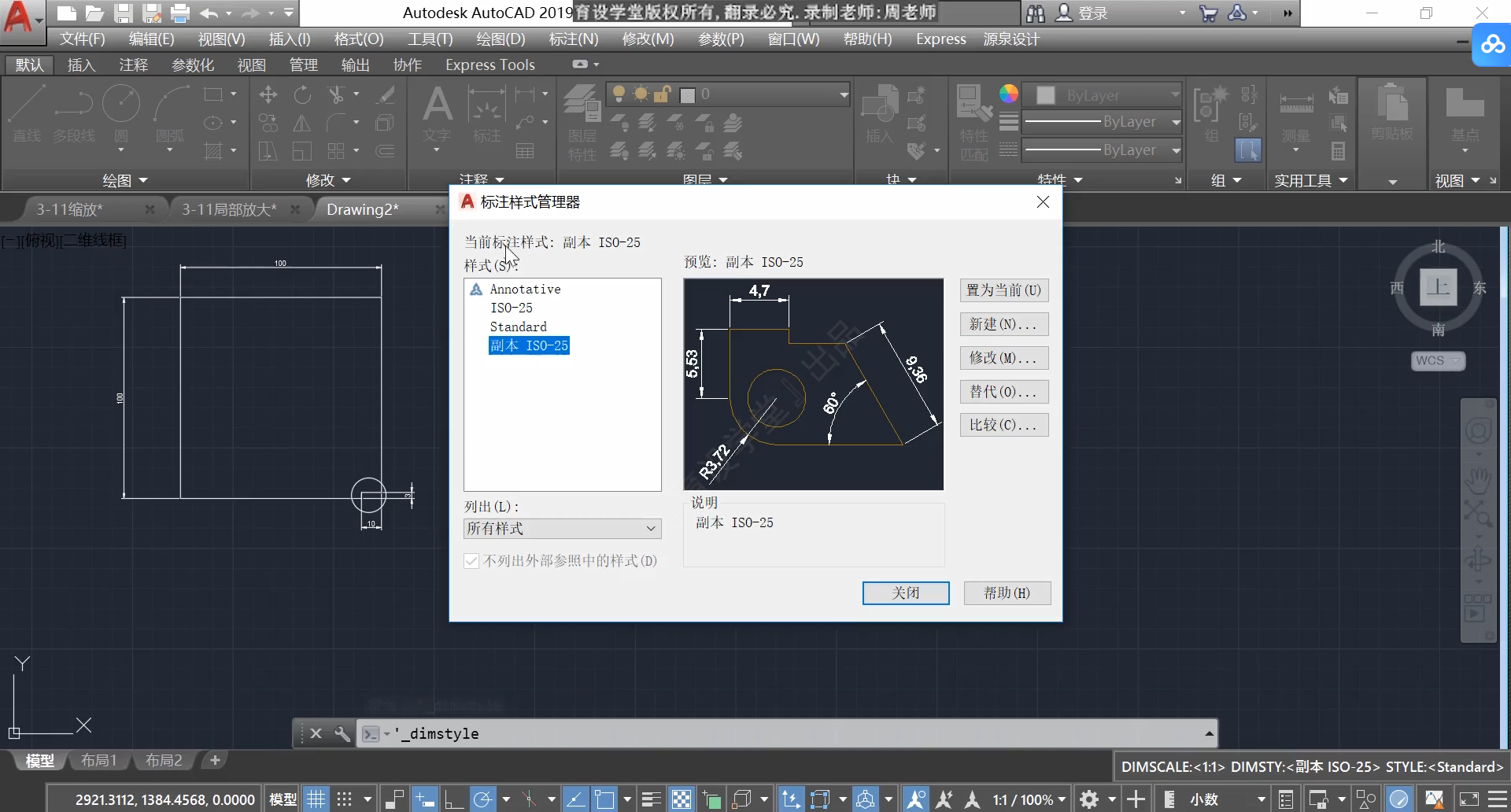Click the layer 0 color swatch
The width and height of the screenshot is (1511, 812).
pyautogui.click(x=687, y=95)
